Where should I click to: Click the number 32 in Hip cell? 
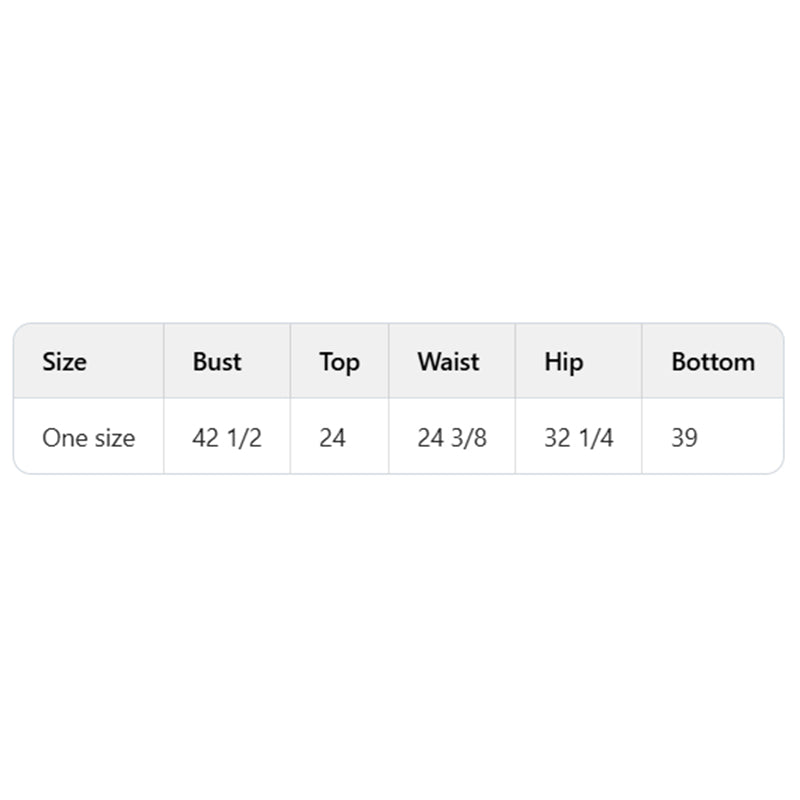point(558,437)
